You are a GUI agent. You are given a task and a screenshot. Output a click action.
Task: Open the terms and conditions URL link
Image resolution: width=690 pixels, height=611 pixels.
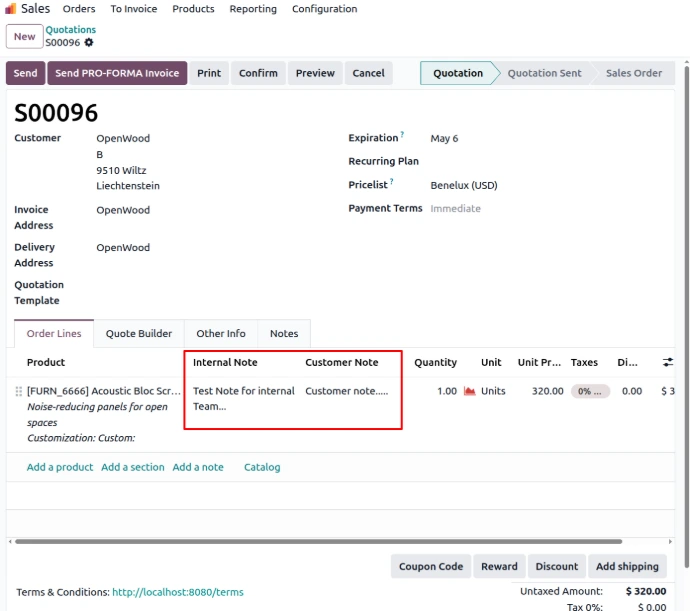coord(177,592)
